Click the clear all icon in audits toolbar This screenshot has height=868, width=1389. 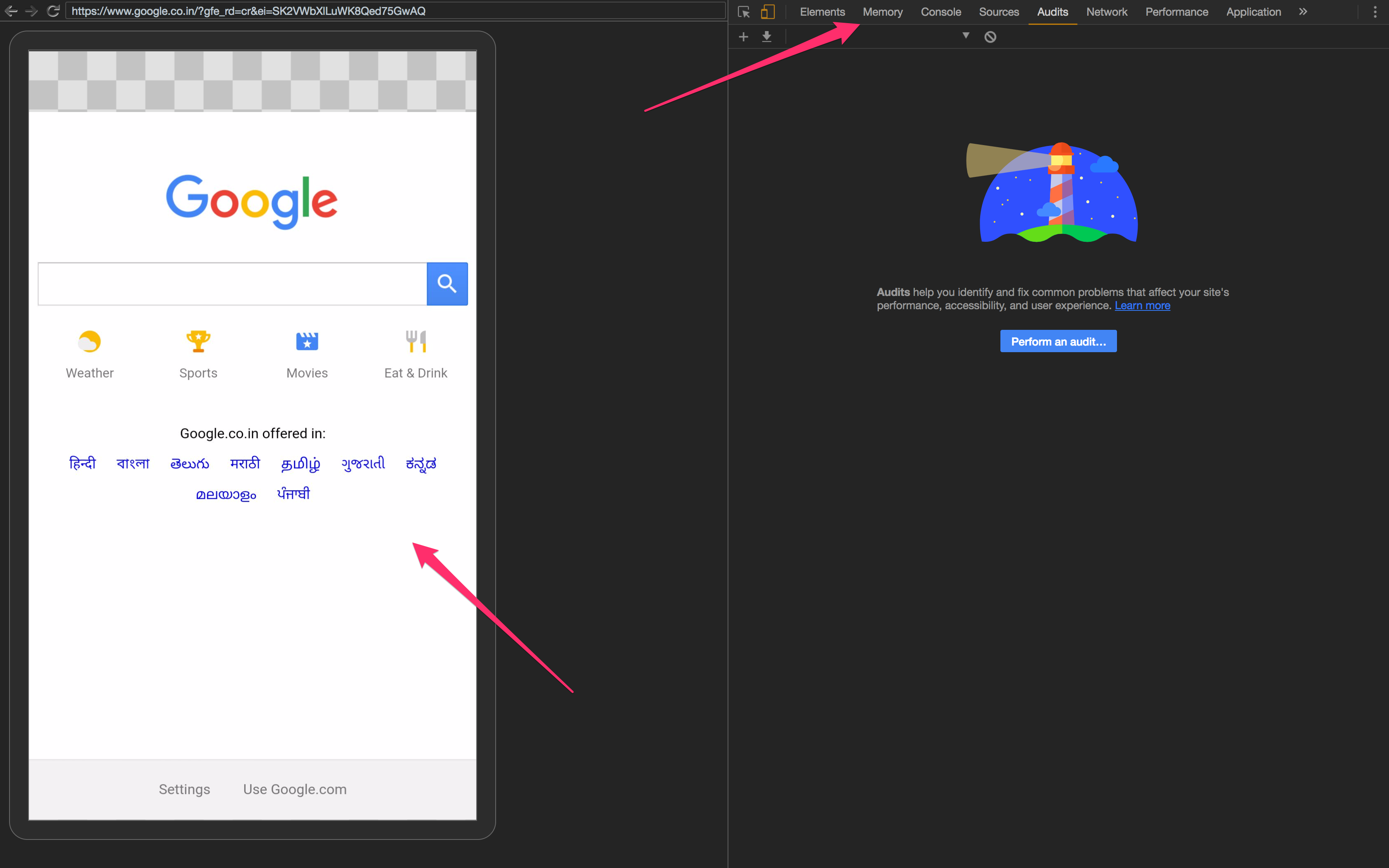click(990, 37)
